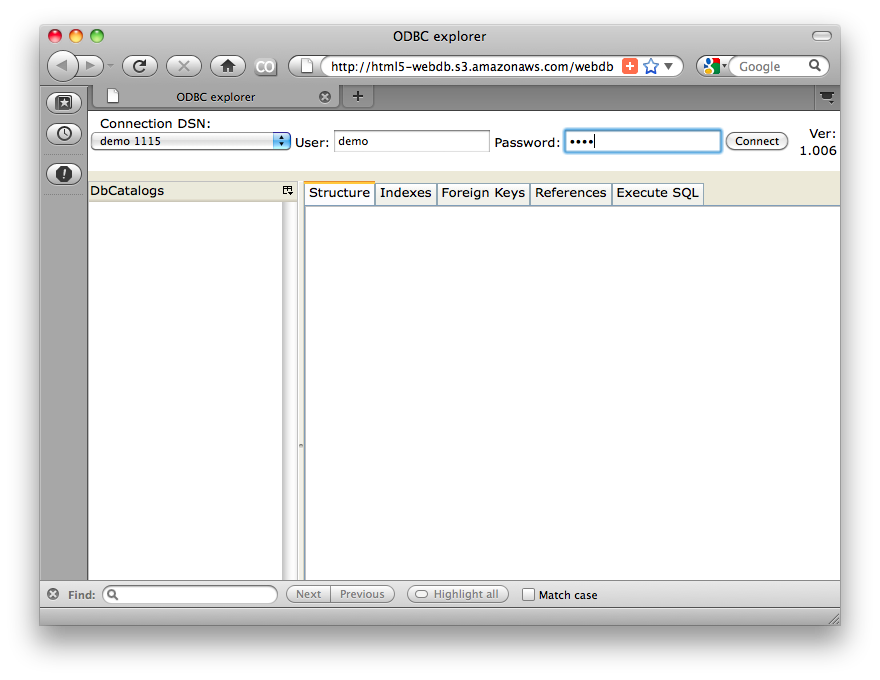Screen dimensions: 880x680
Task: Close the Find bar
Action: (x=53, y=594)
